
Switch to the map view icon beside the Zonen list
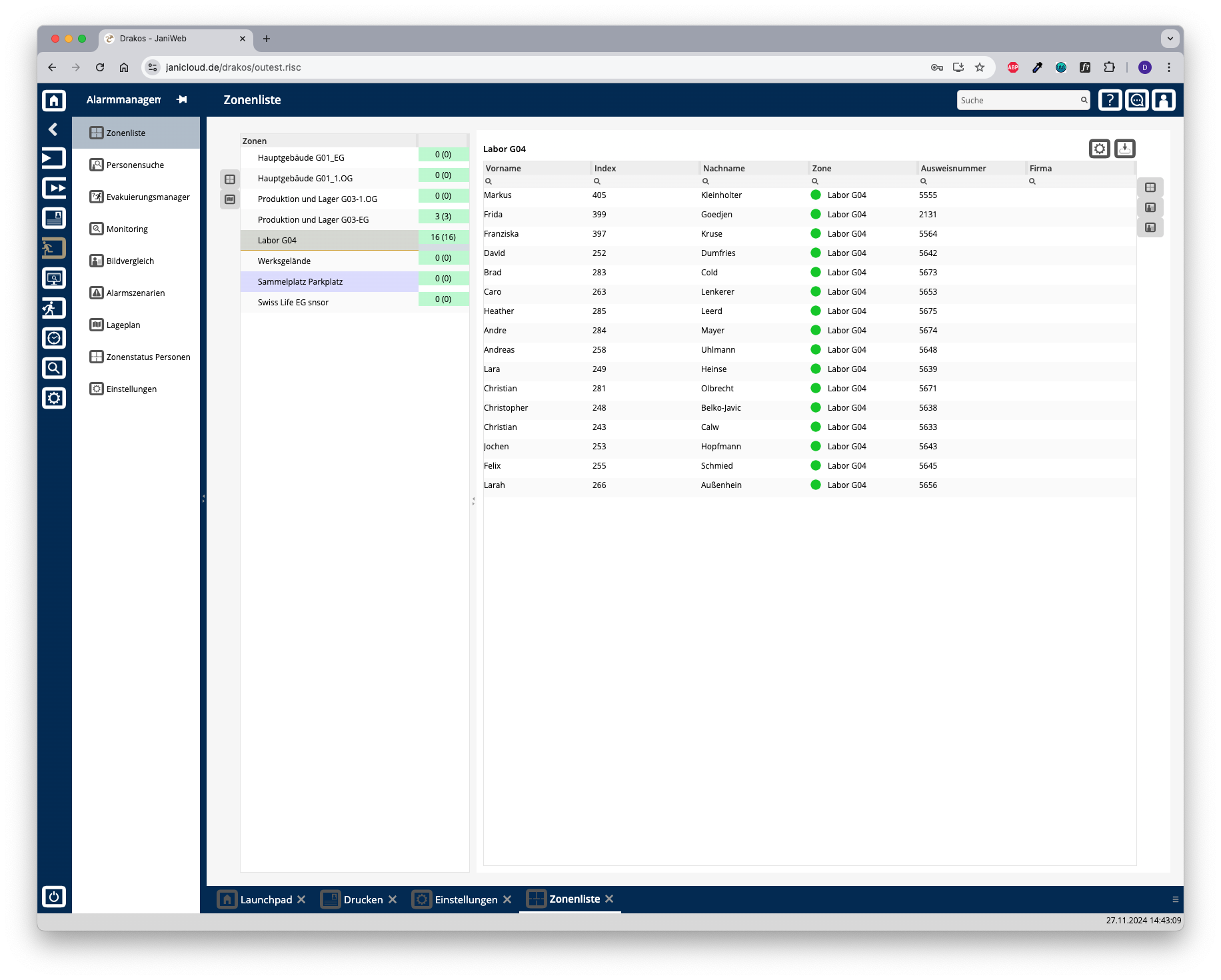click(230, 199)
